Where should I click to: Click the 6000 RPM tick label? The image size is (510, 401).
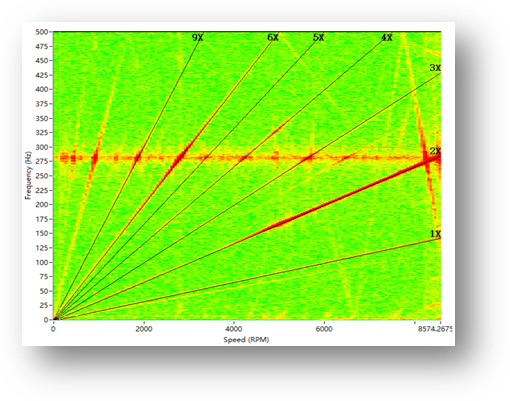[324, 329]
